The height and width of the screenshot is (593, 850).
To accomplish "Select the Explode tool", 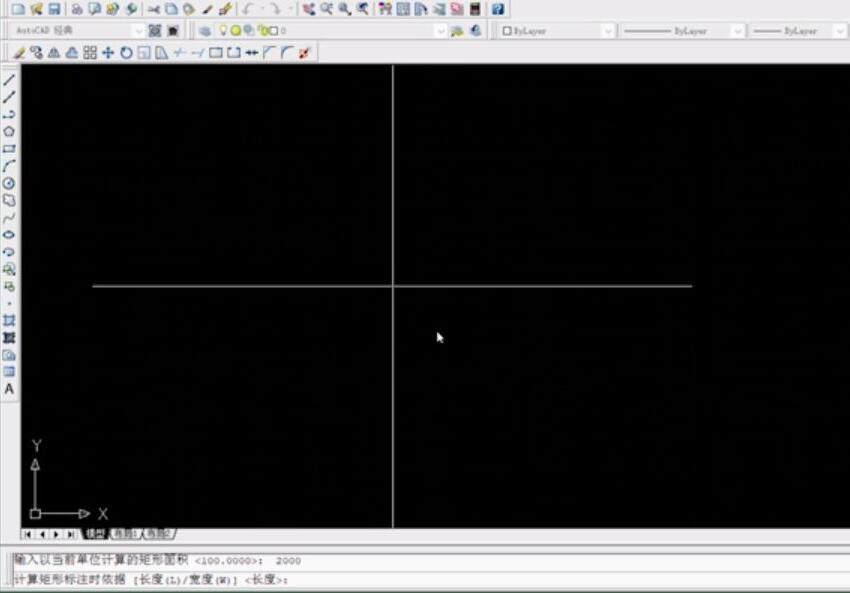I will click(305, 53).
